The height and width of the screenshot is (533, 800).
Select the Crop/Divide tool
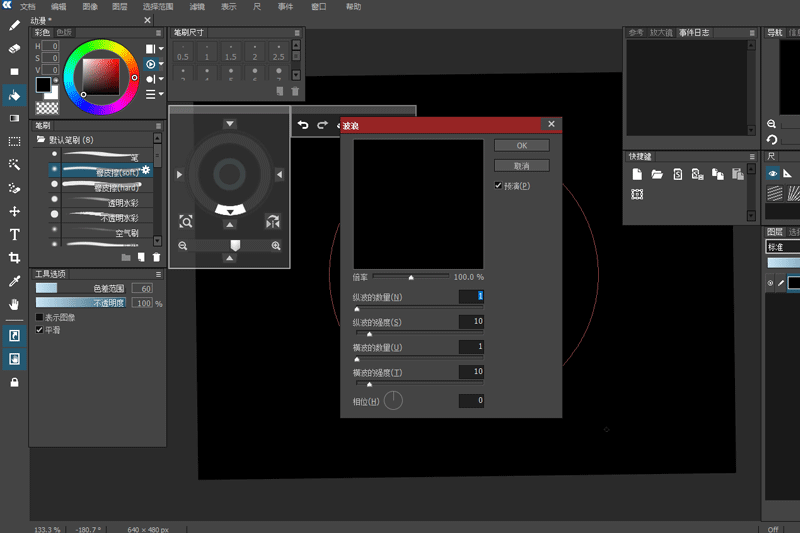point(14,258)
